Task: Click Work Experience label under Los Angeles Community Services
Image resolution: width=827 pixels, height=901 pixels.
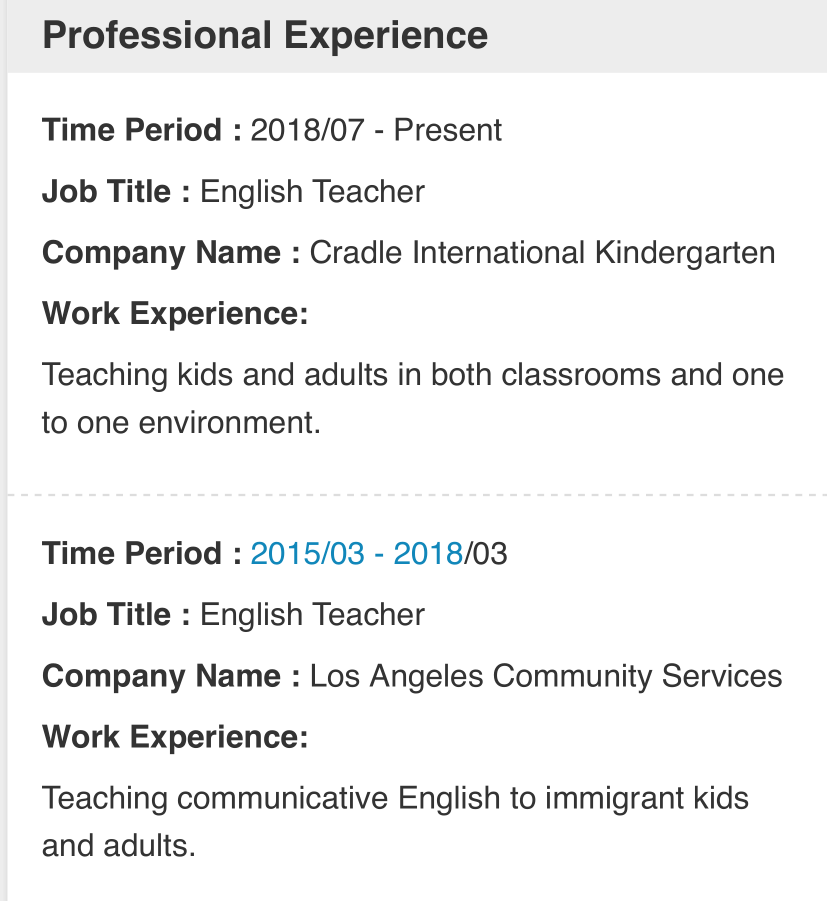Action: coord(175,738)
